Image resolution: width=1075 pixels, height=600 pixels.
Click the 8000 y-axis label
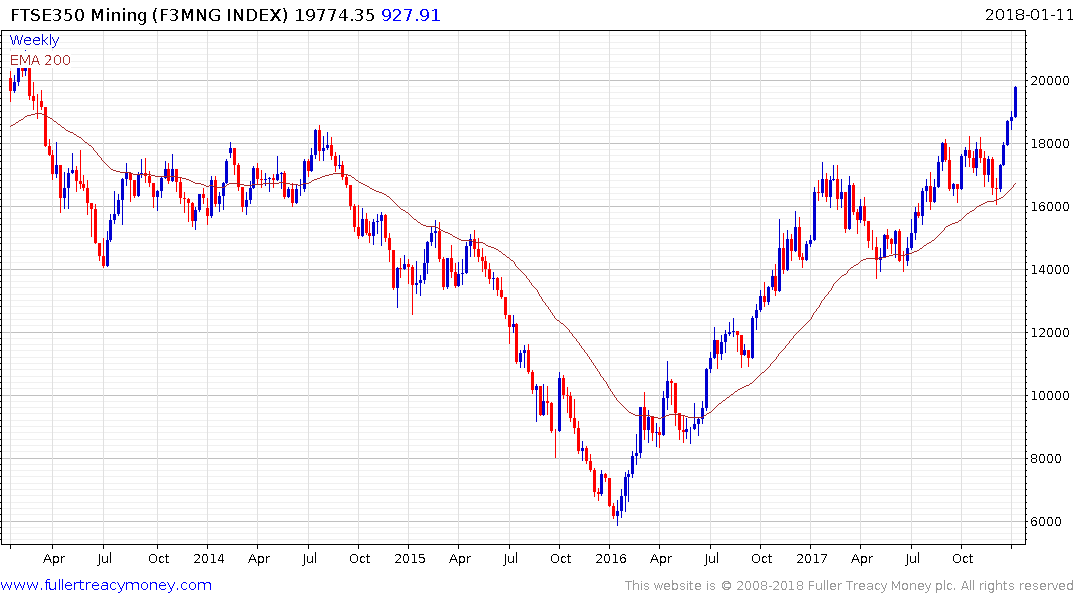pos(1049,459)
